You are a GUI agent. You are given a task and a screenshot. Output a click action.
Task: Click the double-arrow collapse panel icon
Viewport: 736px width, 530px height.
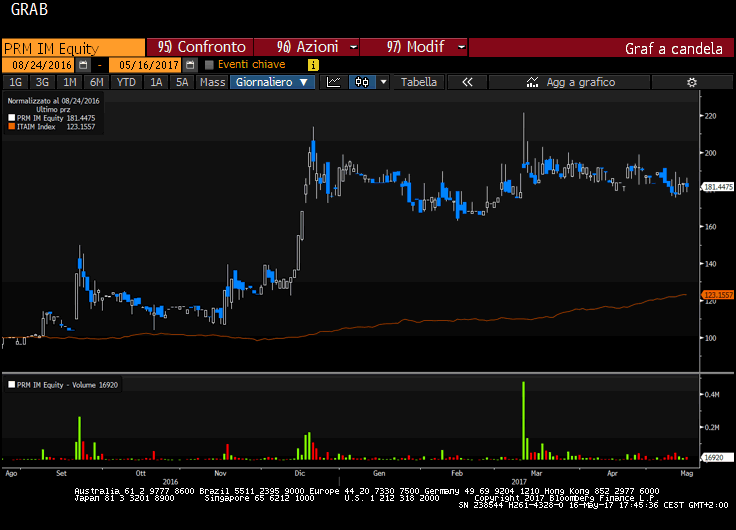(466, 82)
